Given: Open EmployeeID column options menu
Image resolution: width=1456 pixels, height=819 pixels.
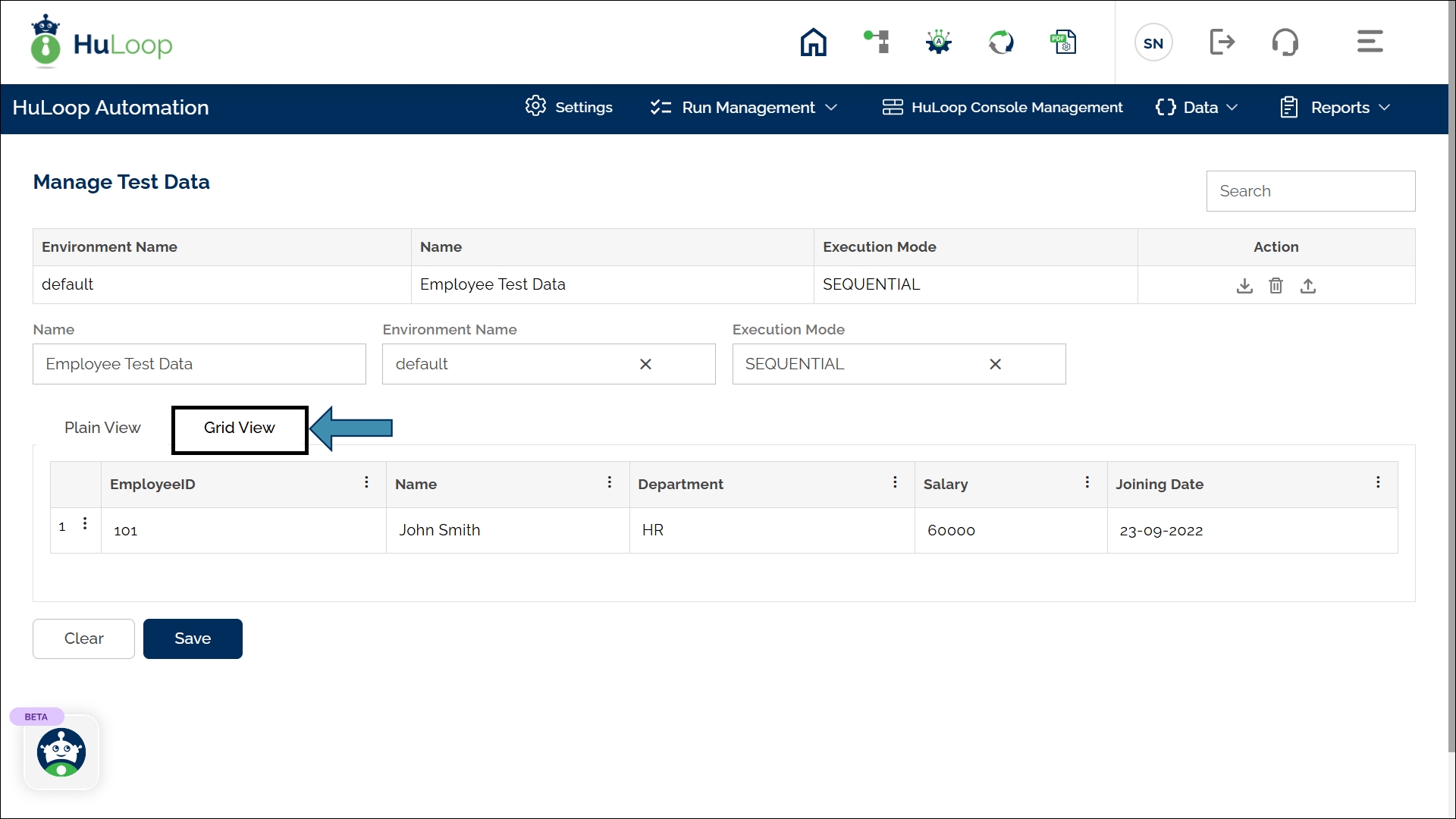Looking at the screenshot, I should click(366, 483).
